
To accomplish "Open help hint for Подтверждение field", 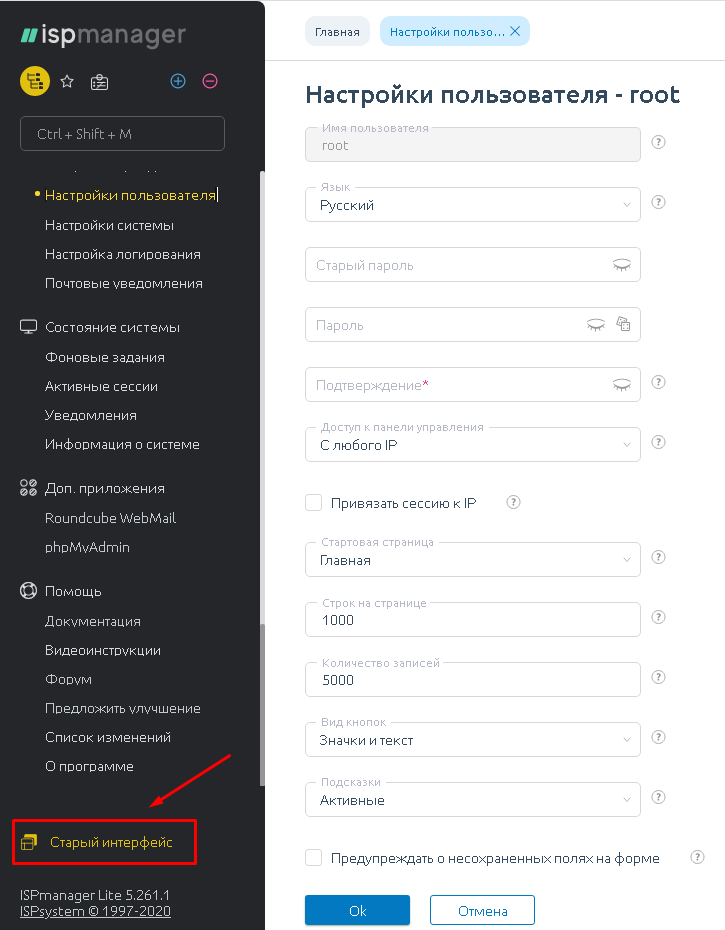I will 658,382.
